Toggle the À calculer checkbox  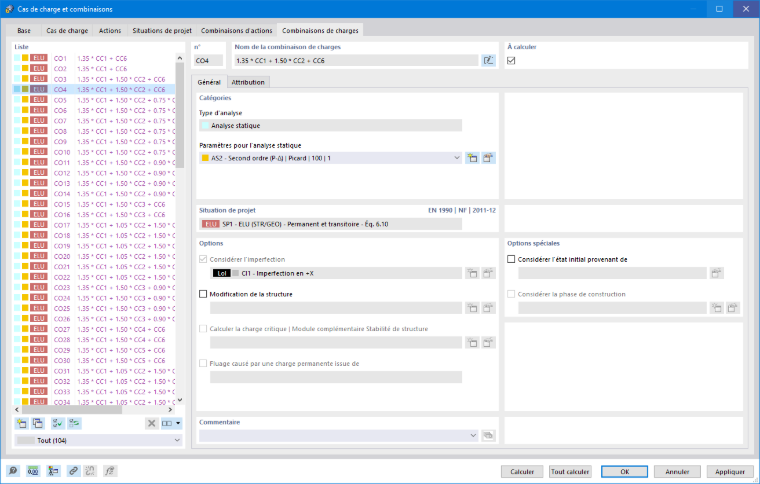click(511, 61)
